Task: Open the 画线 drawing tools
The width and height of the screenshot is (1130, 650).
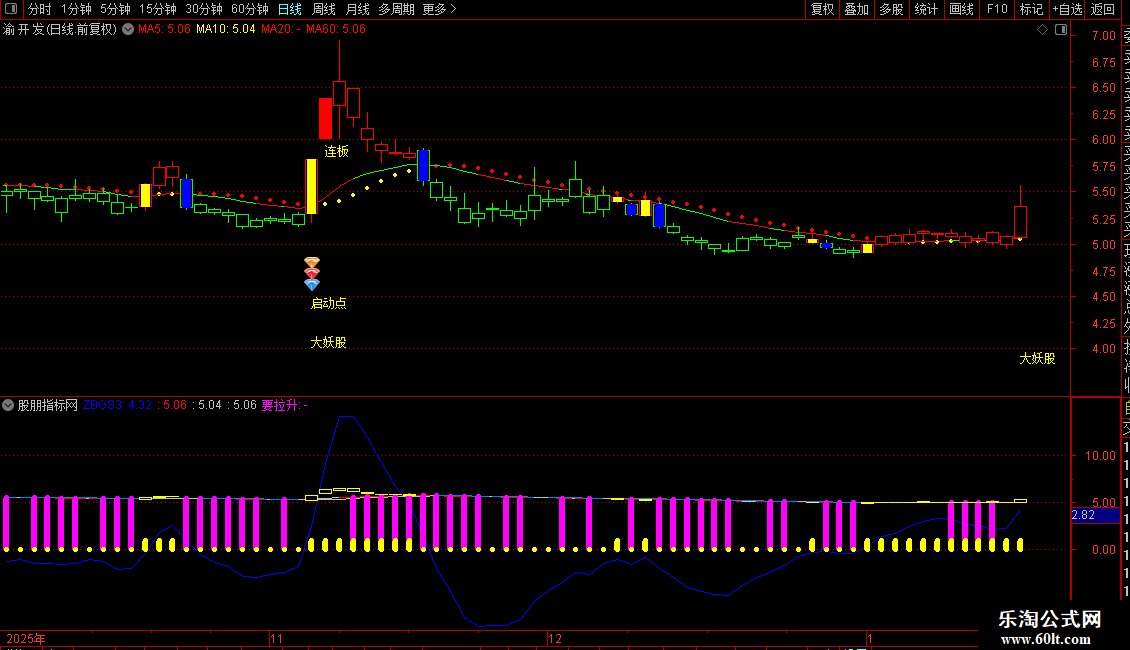Action: 961,9
